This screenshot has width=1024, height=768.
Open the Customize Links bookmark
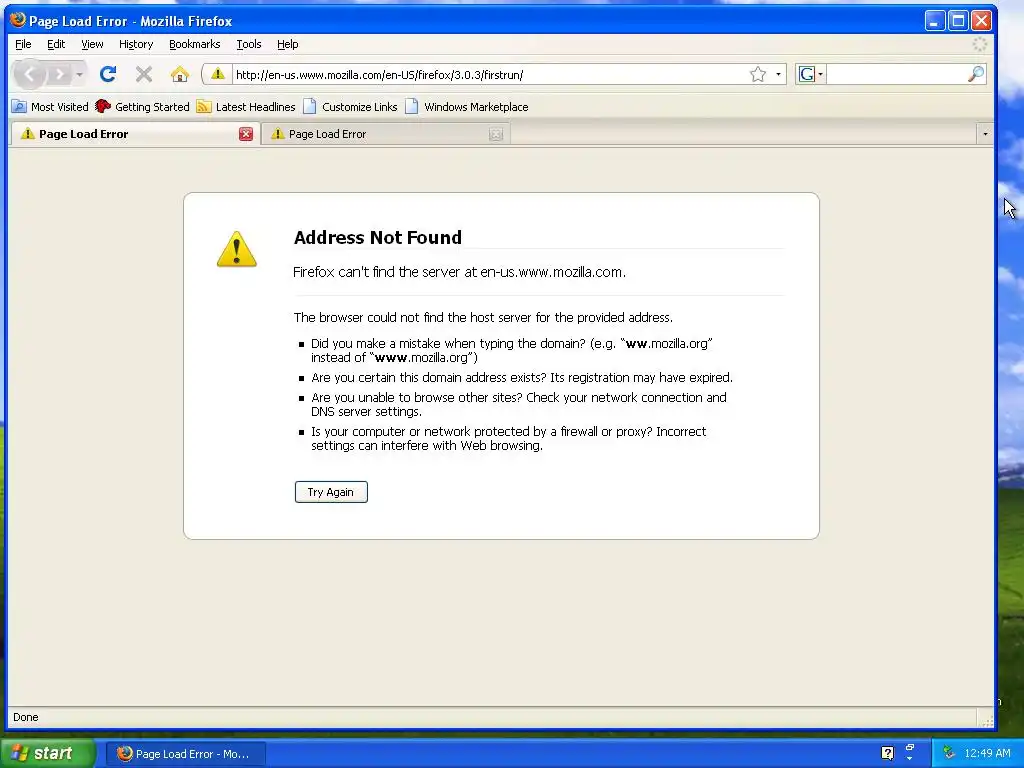coord(350,106)
